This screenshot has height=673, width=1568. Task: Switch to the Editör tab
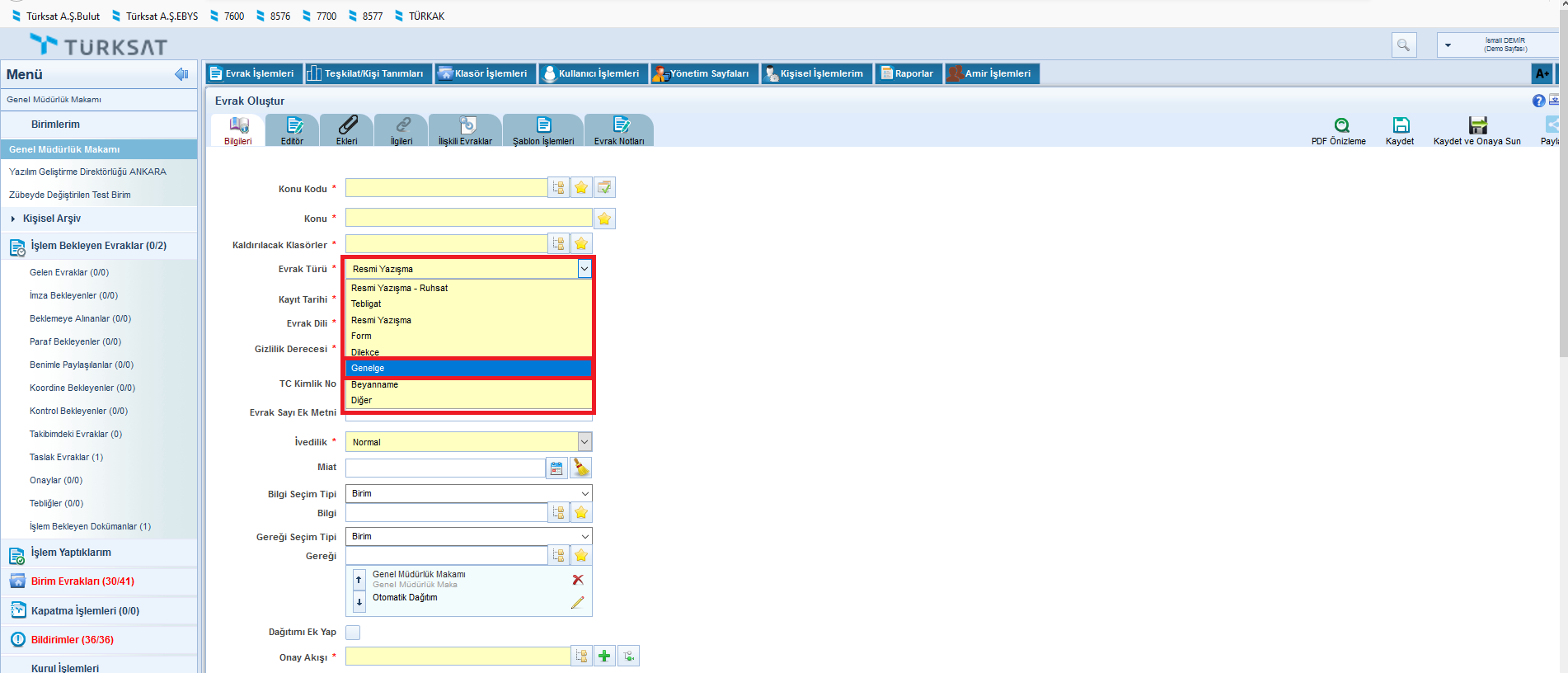point(293,130)
